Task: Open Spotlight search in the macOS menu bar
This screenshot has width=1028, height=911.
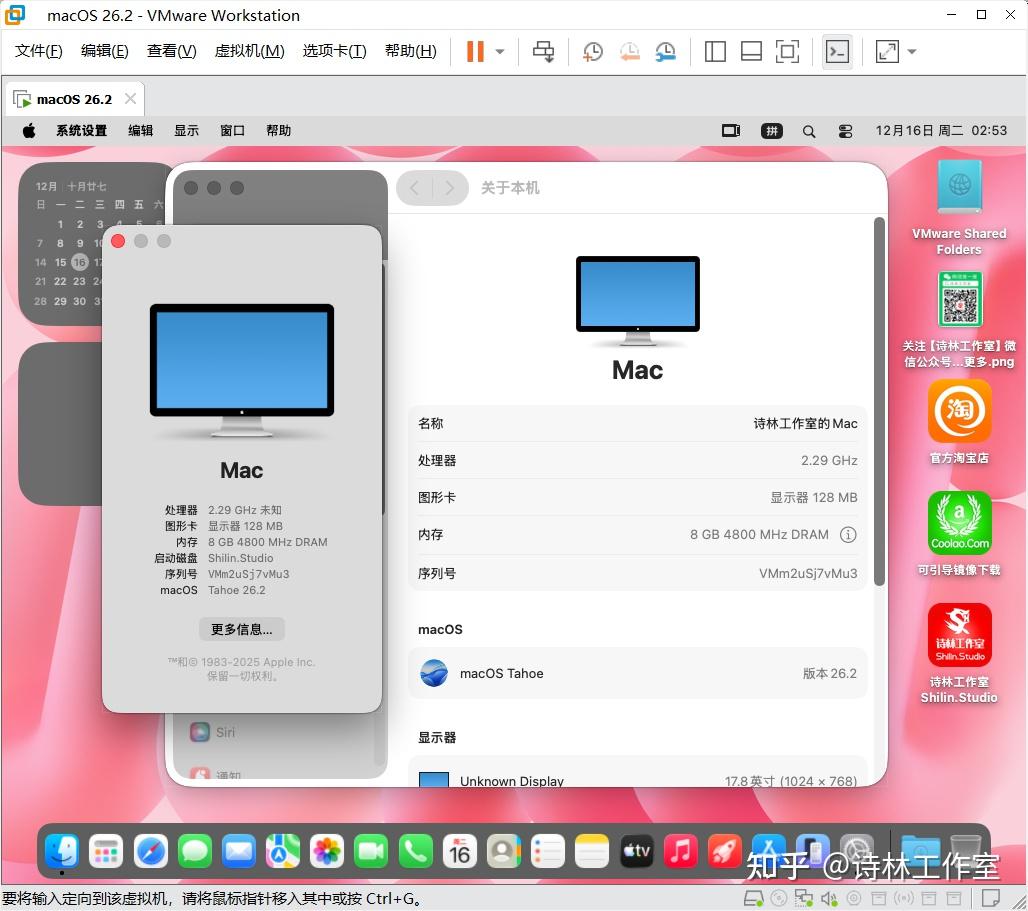Action: click(808, 131)
